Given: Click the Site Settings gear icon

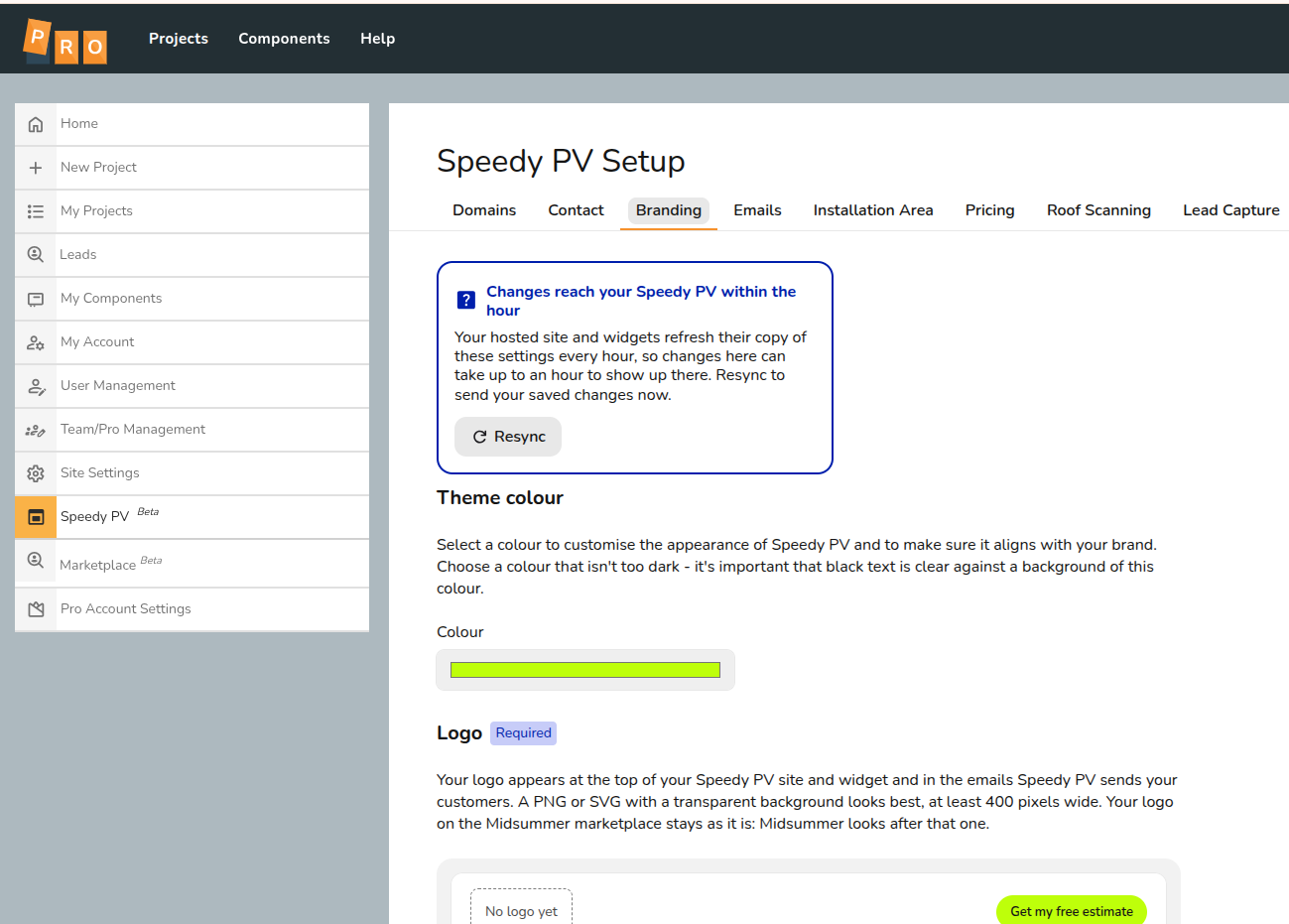Looking at the screenshot, I should point(36,473).
